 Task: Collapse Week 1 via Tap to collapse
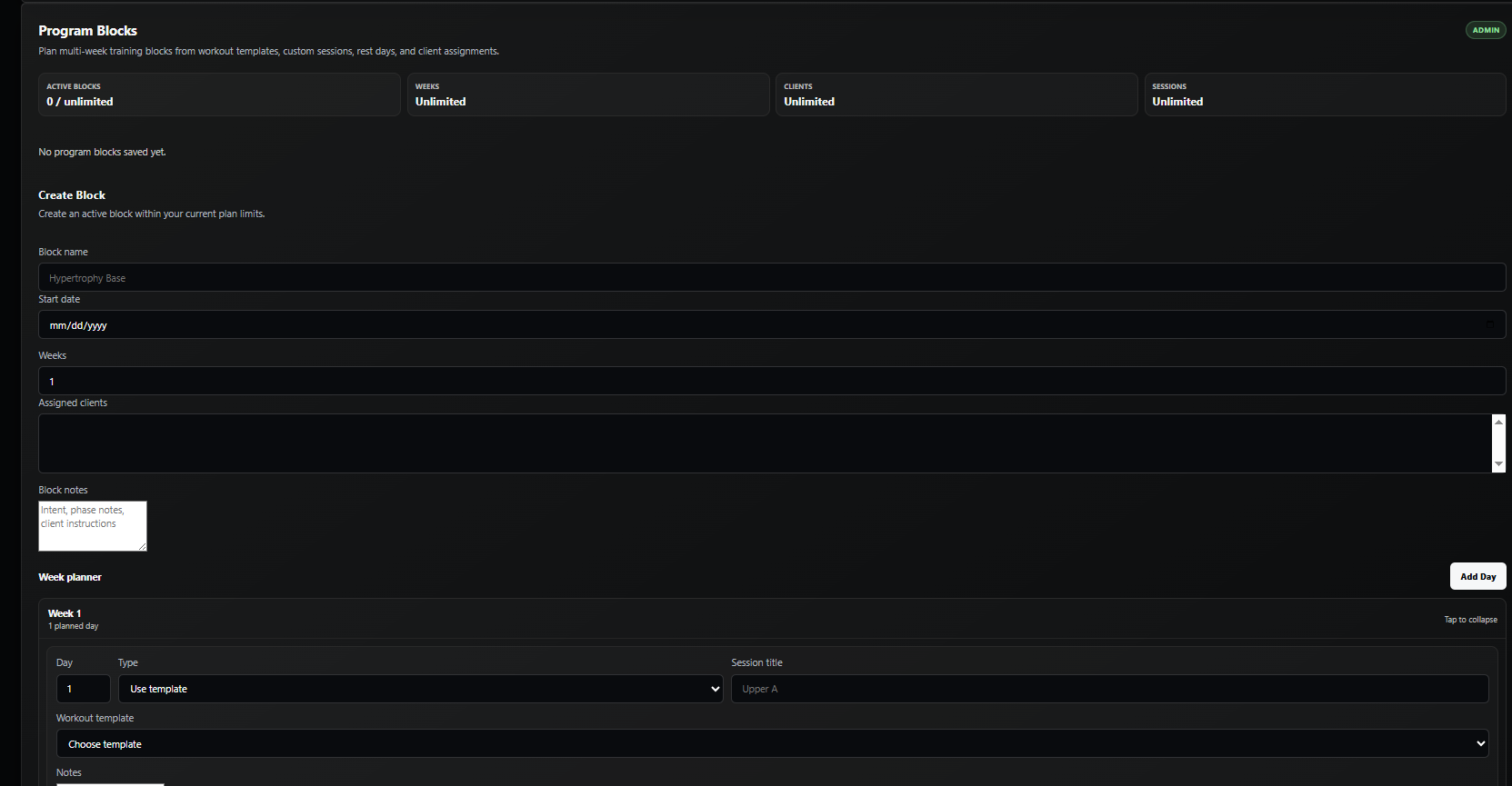click(1470, 620)
